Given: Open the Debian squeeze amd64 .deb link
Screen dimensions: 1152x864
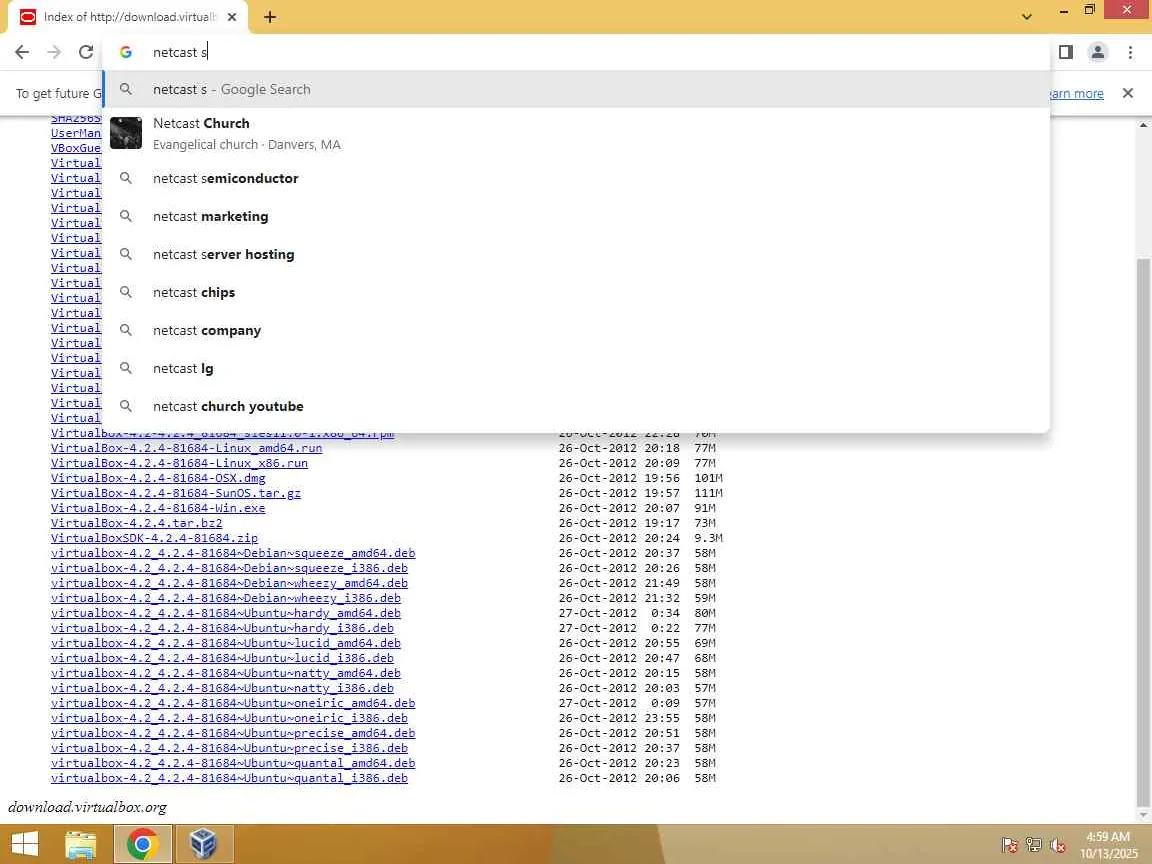Looking at the screenshot, I should 233,553.
